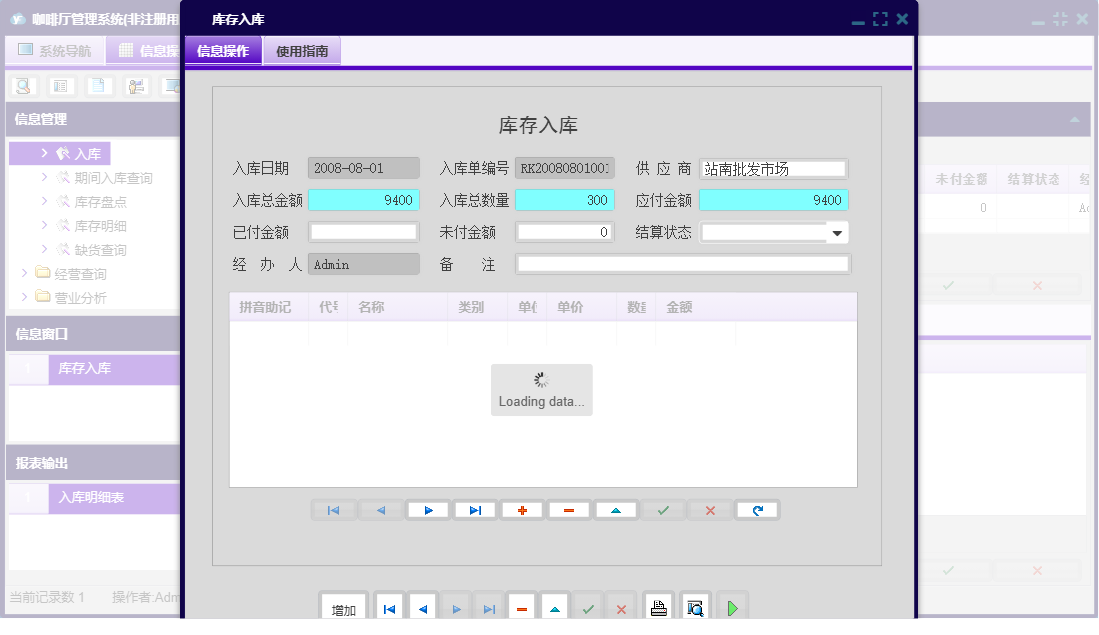
Task: Click the refresh icon on the record navigator
Action: (757, 510)
